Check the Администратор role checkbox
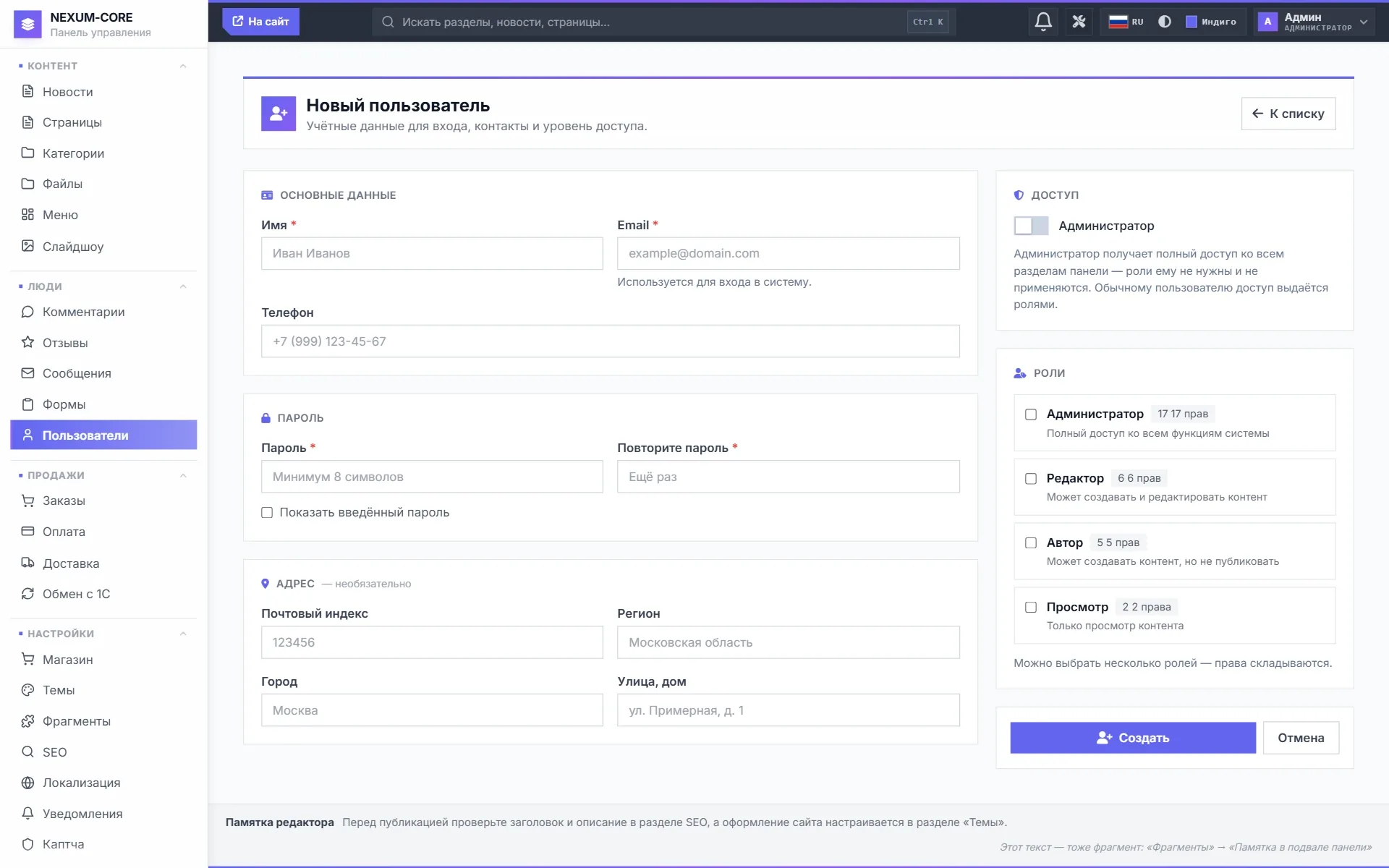Image resolution: width=1389 pixels, height=868 pixels. tap(1031, 414)
